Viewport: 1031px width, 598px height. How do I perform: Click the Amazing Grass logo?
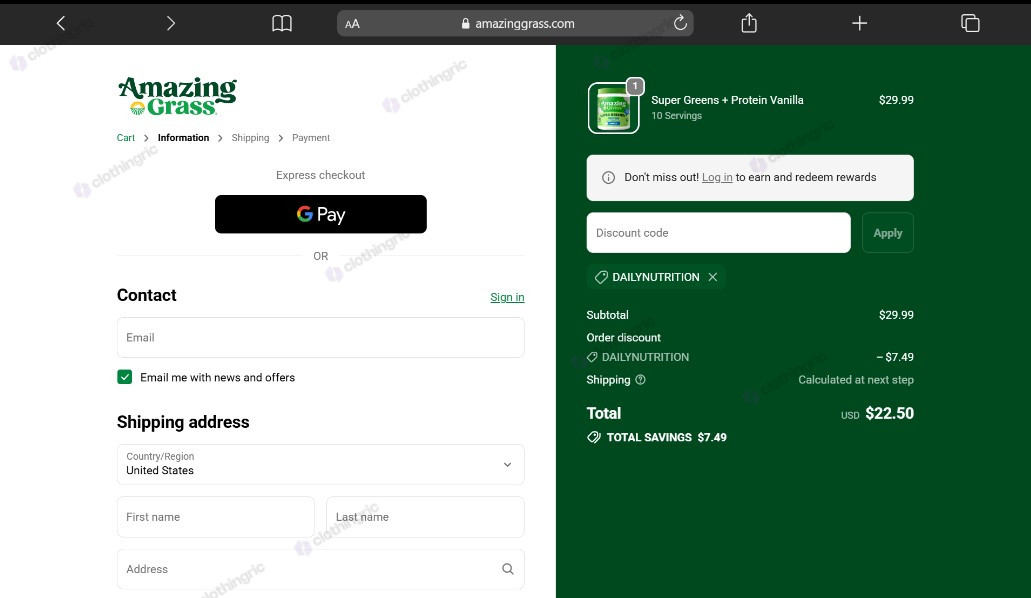(178, 96)
